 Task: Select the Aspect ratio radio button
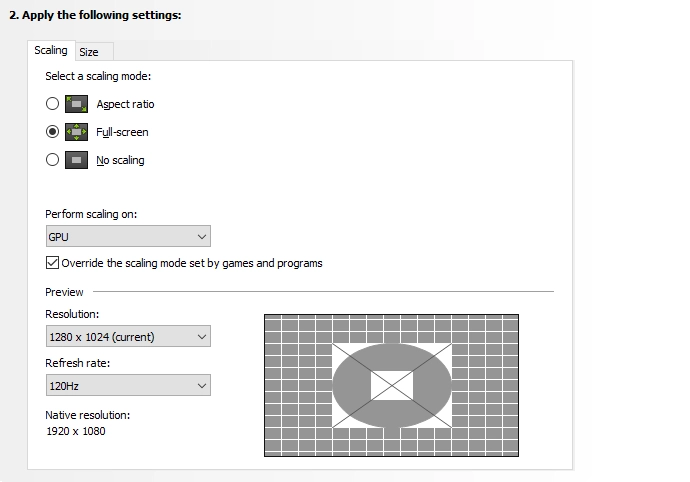52,104
